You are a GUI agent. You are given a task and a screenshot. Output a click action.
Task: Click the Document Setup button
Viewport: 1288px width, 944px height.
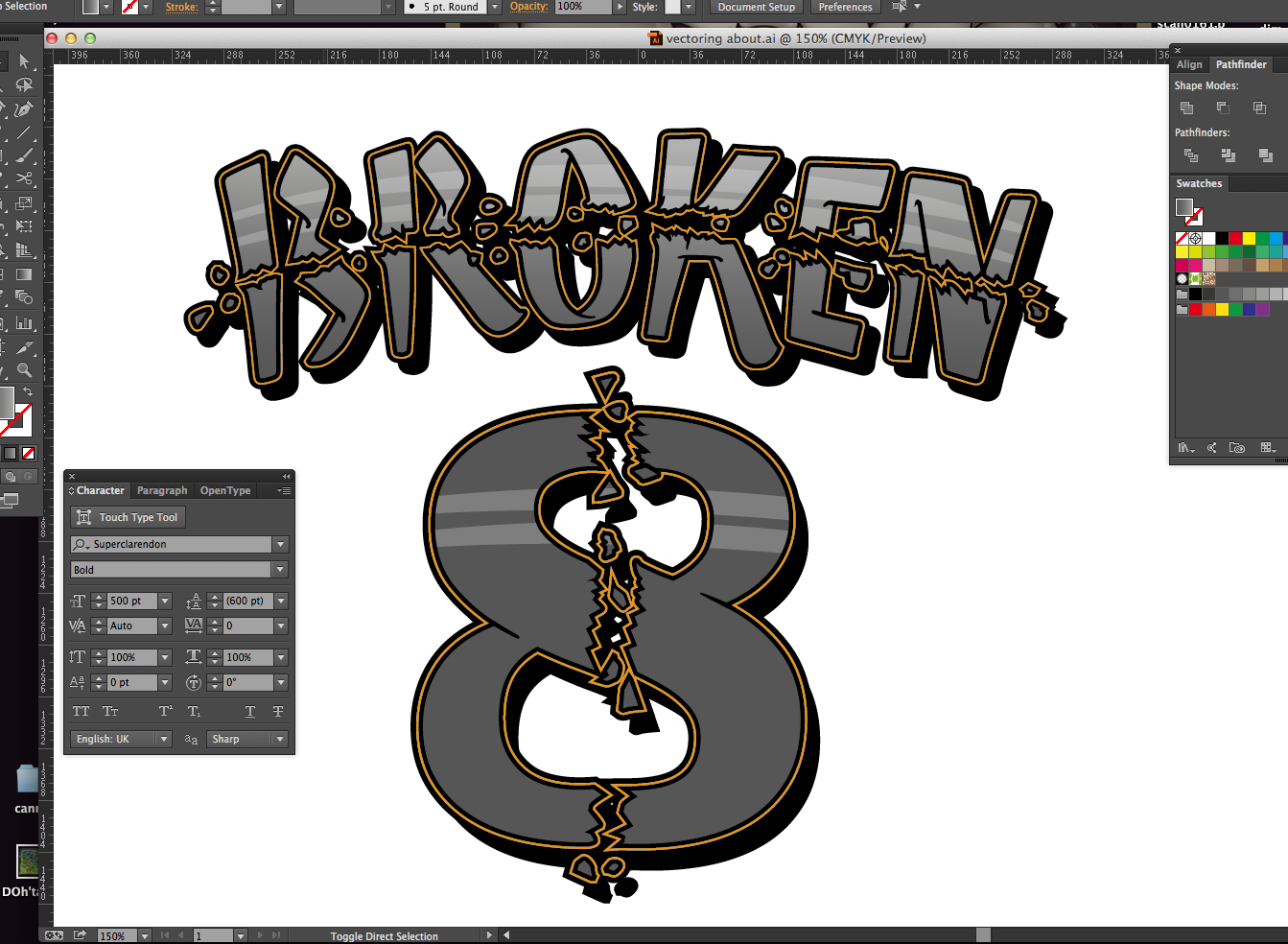click(x=757, y=7)
